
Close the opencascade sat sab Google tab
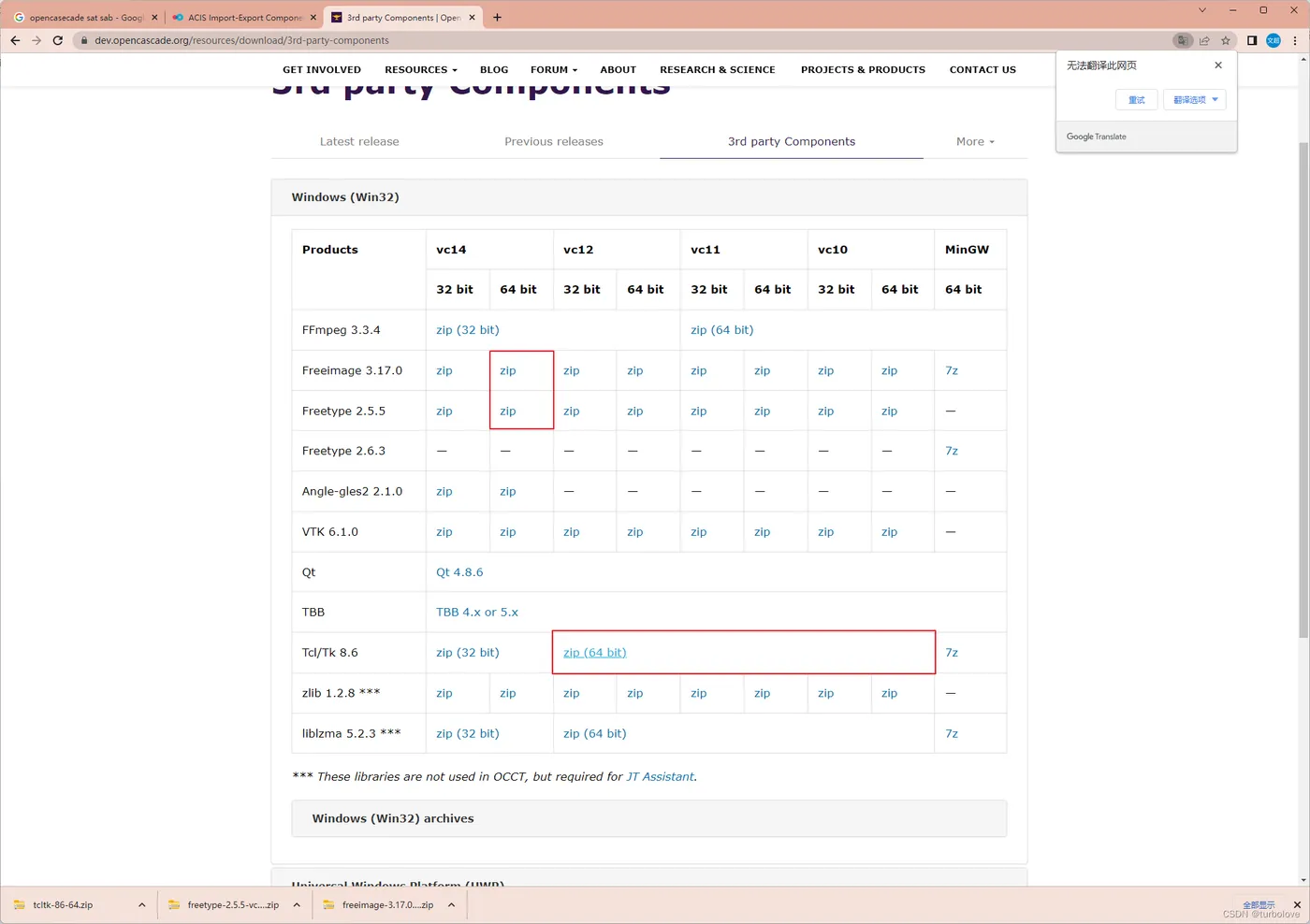[x=155, y=17]
